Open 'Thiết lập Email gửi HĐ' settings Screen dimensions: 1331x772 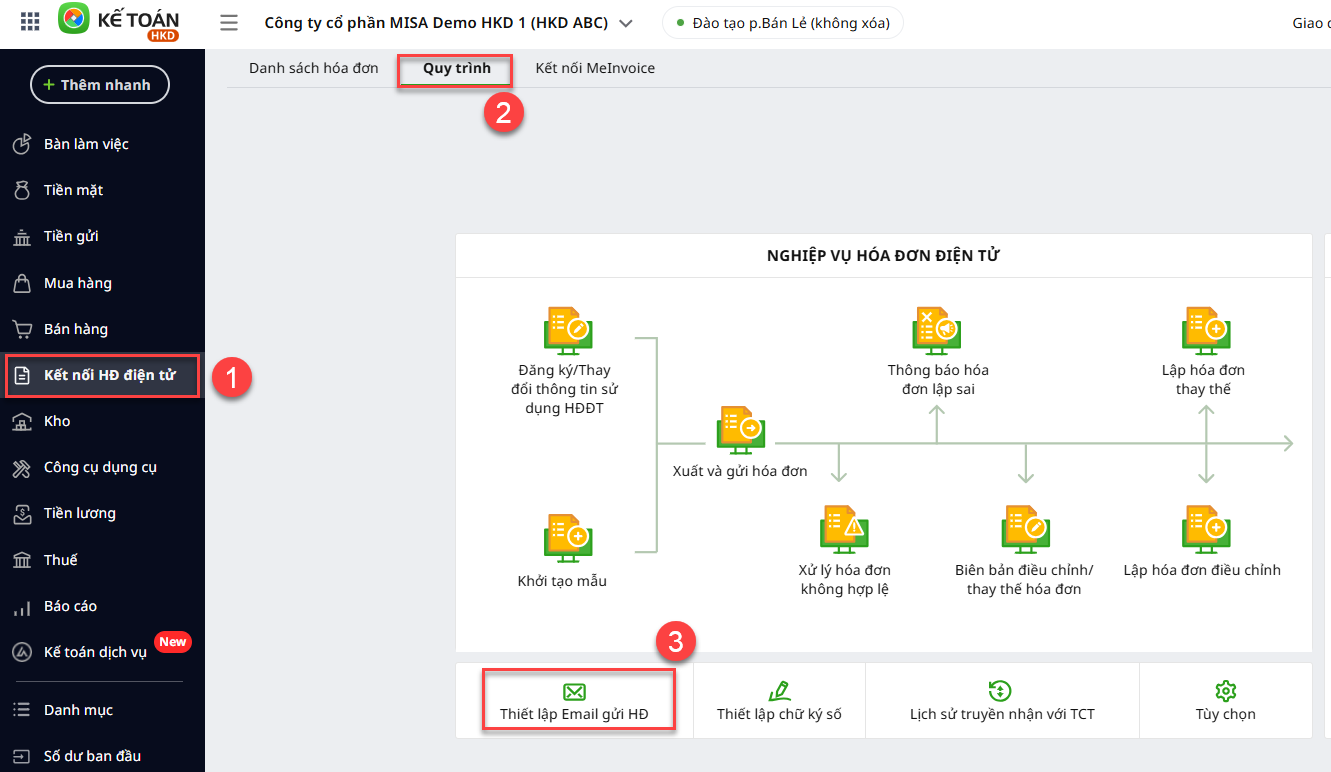point(574,703)
